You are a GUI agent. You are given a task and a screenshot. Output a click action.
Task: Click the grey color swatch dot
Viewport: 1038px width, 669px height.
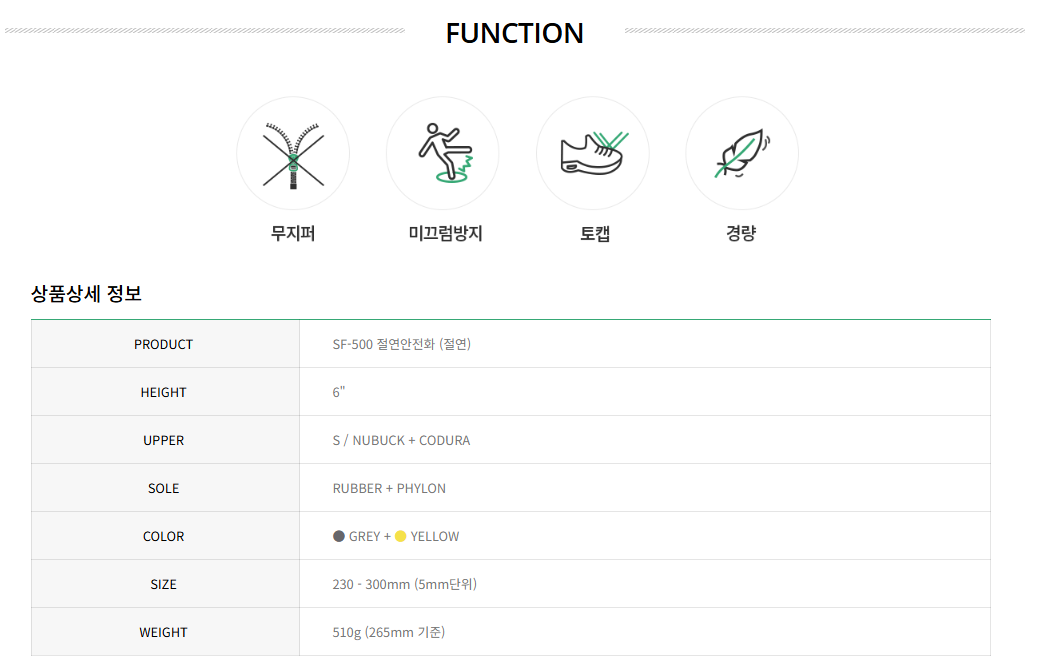(339, 536)
